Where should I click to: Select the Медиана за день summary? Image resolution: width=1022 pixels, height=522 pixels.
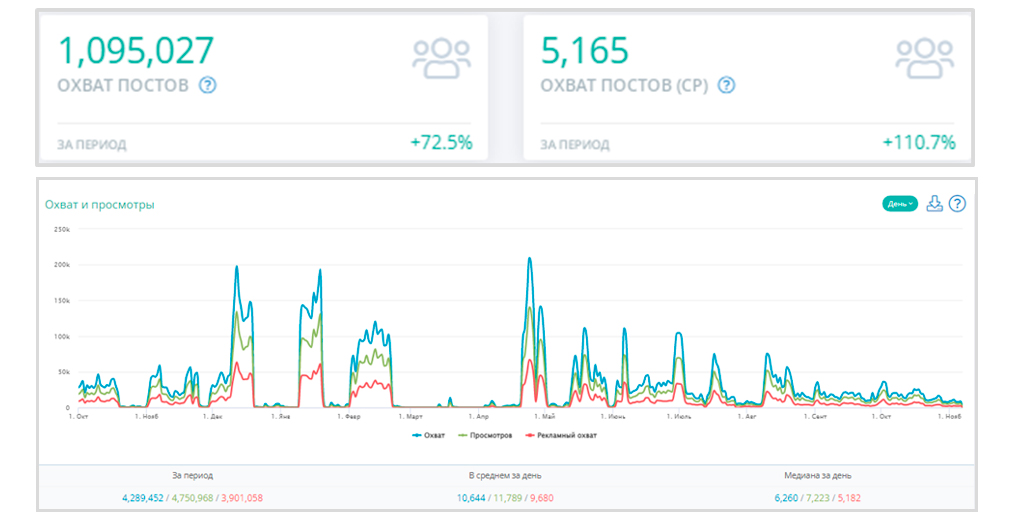coord(818,476)
